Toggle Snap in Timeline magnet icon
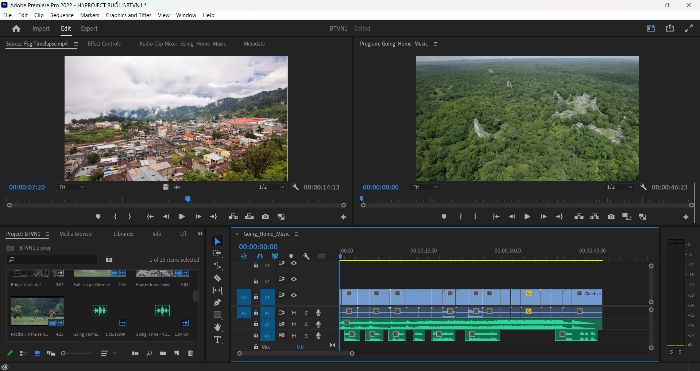 coord(259,256)
